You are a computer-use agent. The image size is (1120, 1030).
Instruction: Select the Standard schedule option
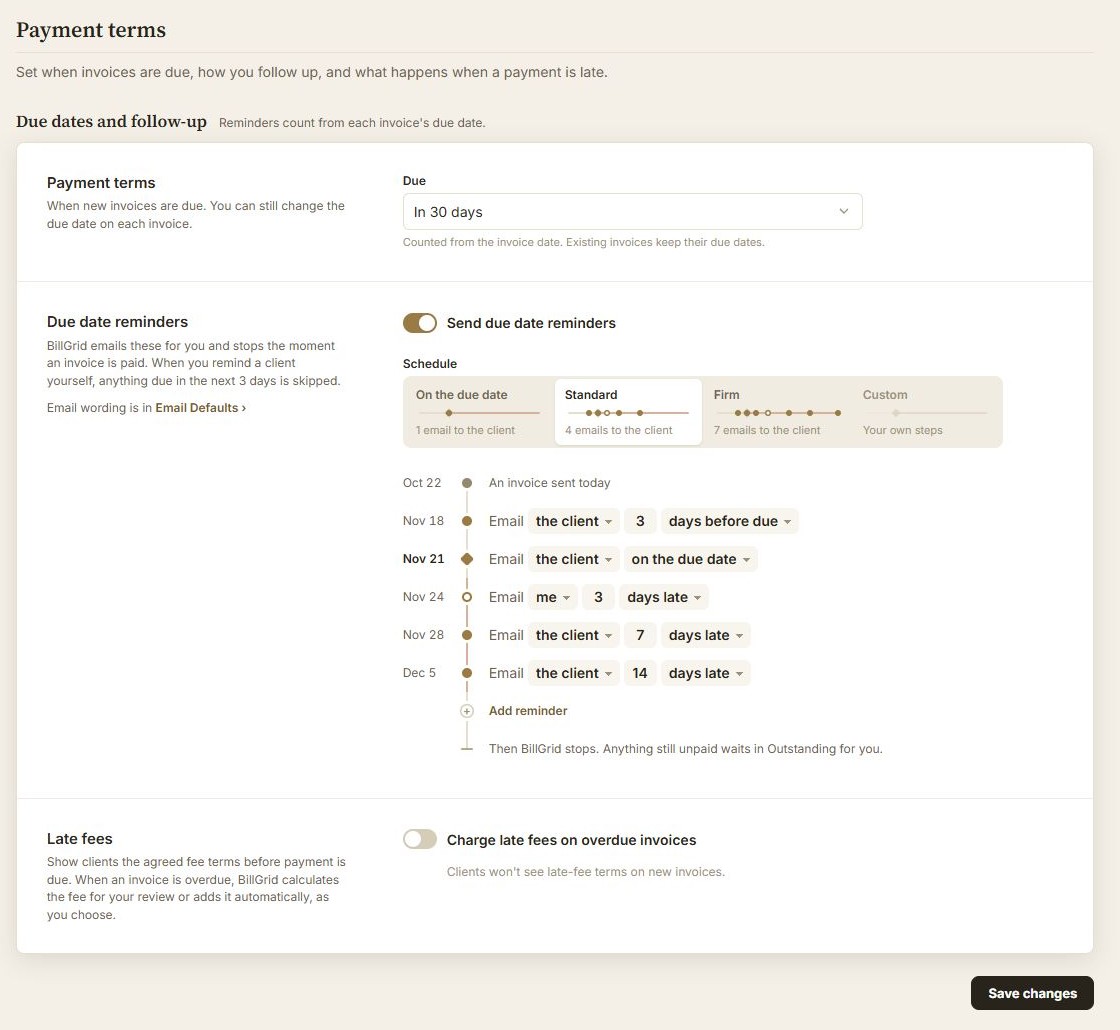coord(629,412)
